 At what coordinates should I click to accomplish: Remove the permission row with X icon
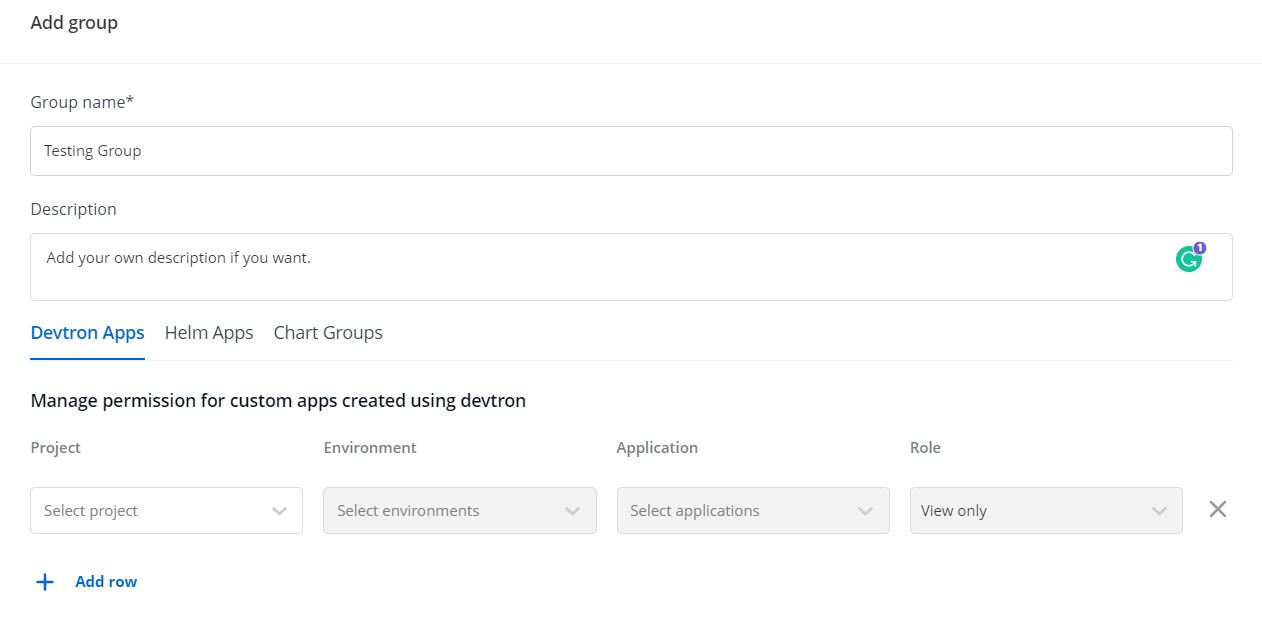point(1217,509)
